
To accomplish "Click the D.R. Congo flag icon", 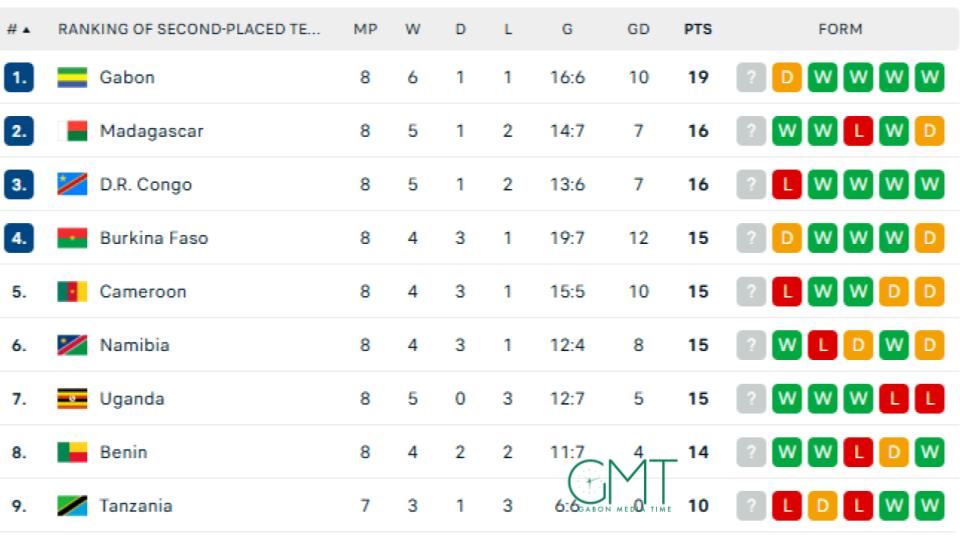I will 72,184.
